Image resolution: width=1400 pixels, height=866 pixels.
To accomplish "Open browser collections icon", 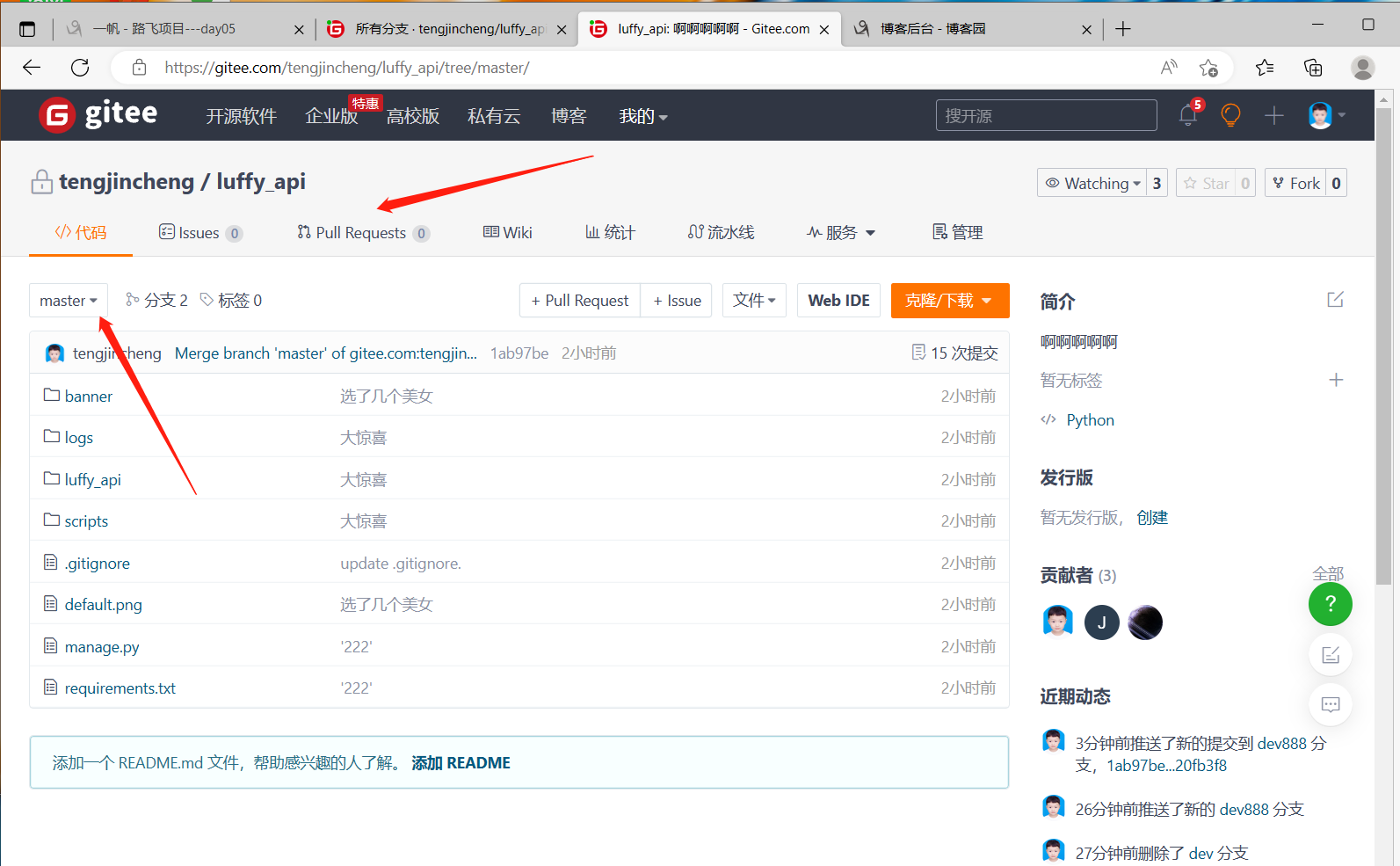I will click(x=1313, y=68).
